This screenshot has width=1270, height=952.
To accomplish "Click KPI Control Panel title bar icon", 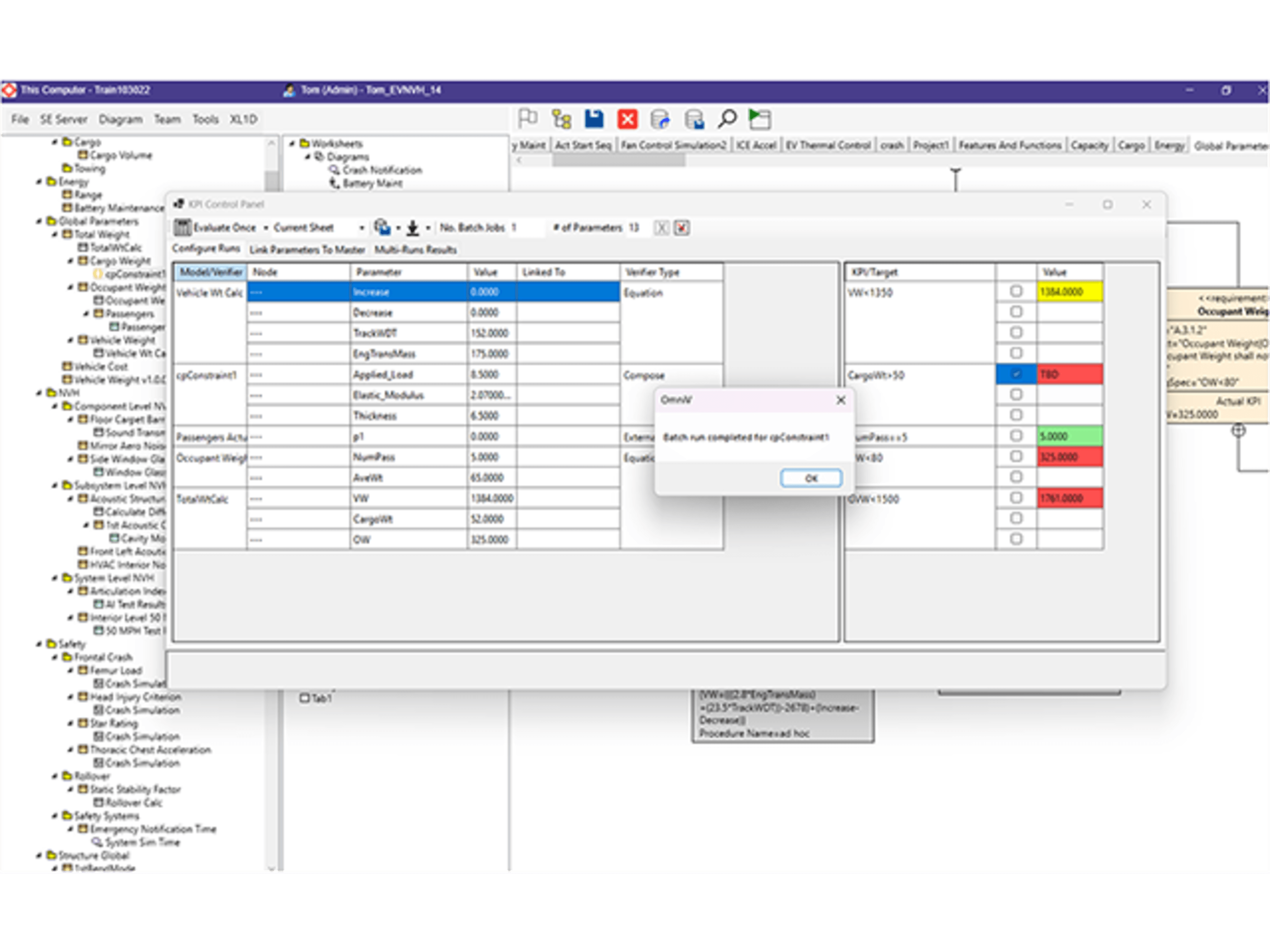I will click(178, 204).
